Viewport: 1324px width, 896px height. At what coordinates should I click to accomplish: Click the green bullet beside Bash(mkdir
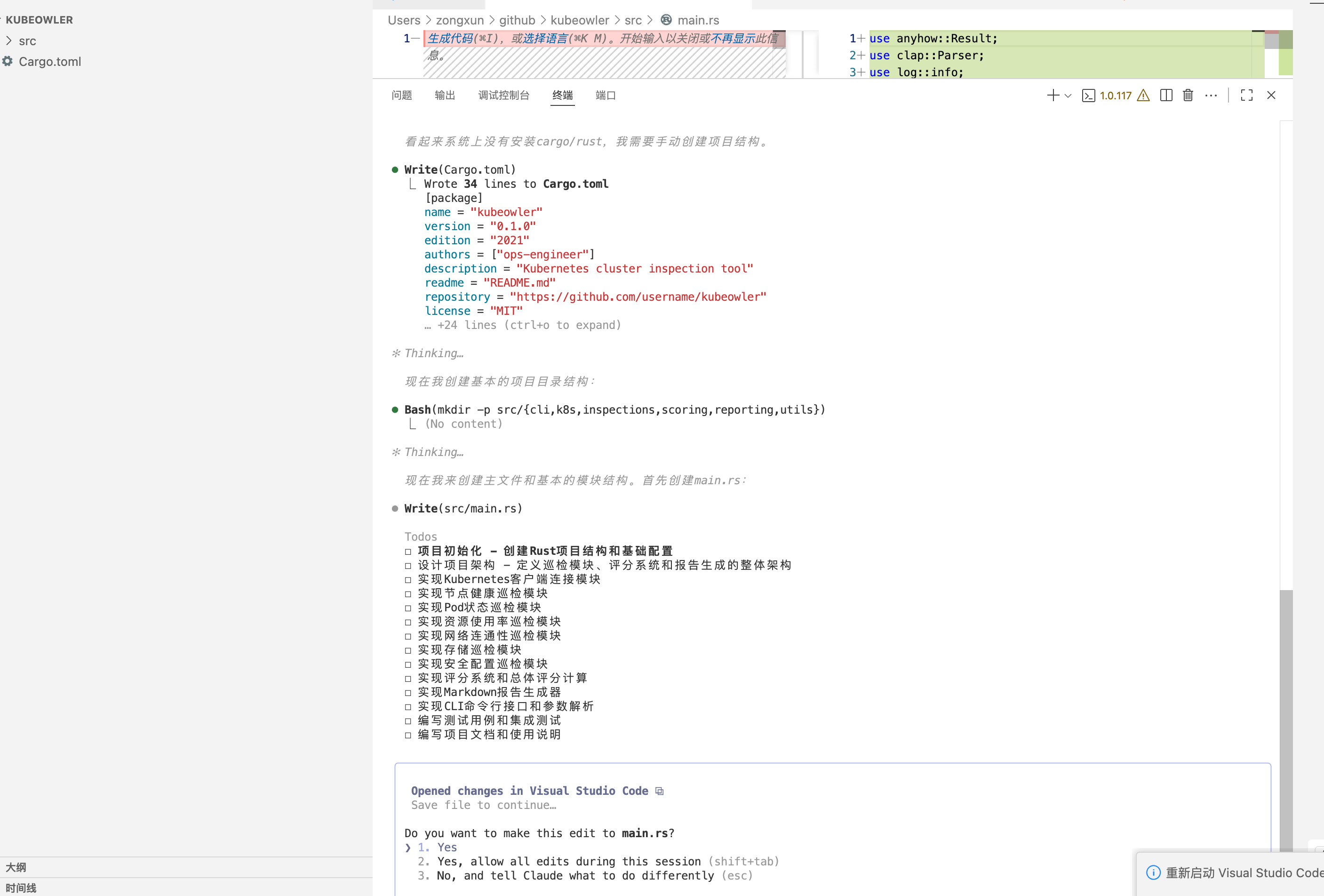click(x=395, y=410)
